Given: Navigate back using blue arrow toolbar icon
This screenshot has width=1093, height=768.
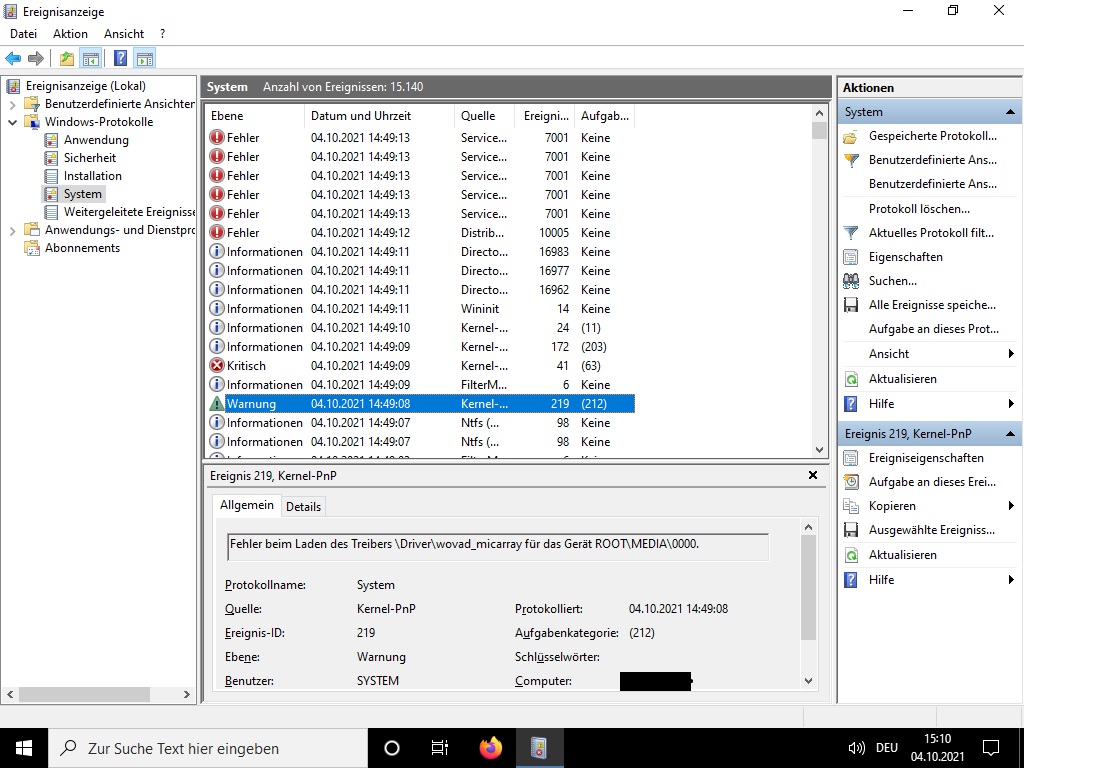Looking at the screenshot, I should click(x=12, y=58).
